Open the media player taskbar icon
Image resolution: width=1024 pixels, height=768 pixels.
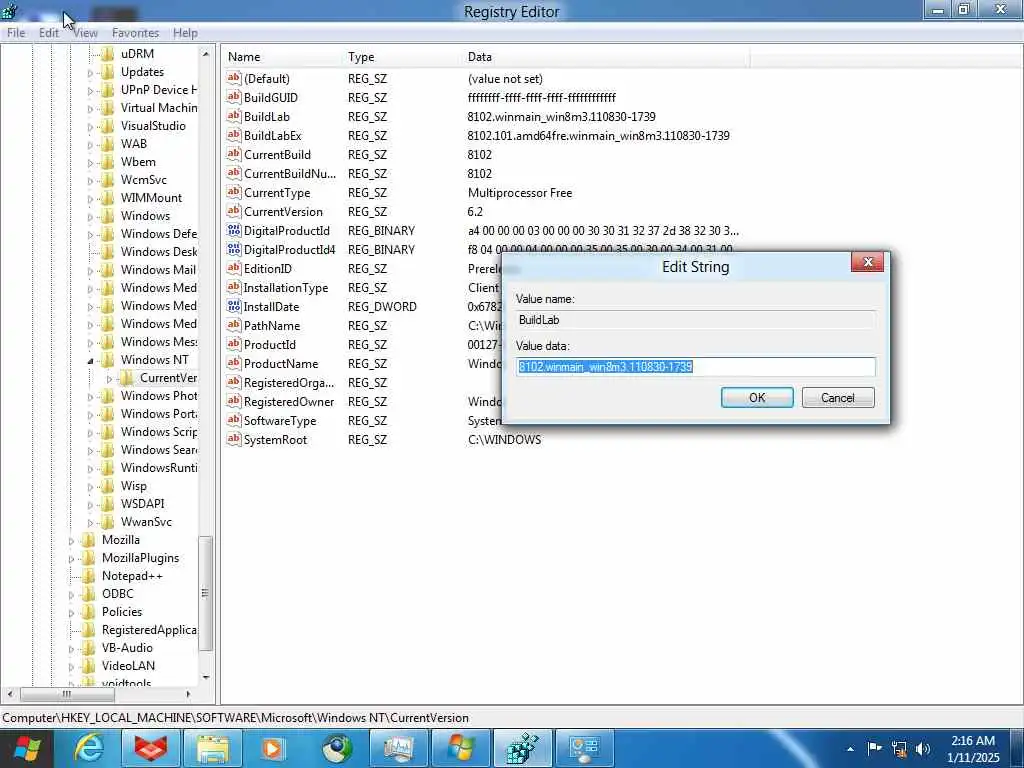click(x=274, y=748)
